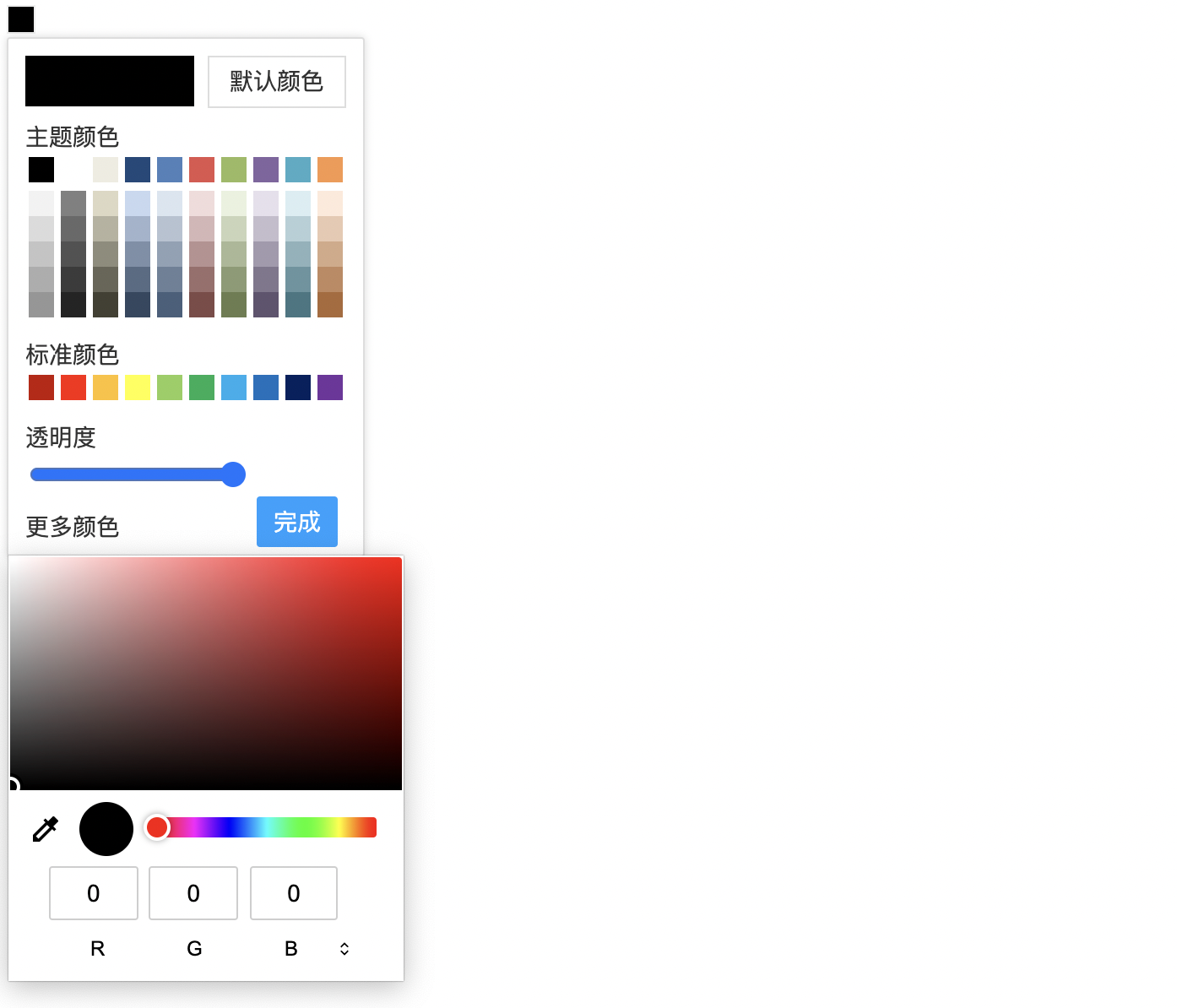Viewport: 1177px width, 1008px height.
Task: Pick the lightest pink tint in red column
Action: pyautogui.click(x=202, y=203)
